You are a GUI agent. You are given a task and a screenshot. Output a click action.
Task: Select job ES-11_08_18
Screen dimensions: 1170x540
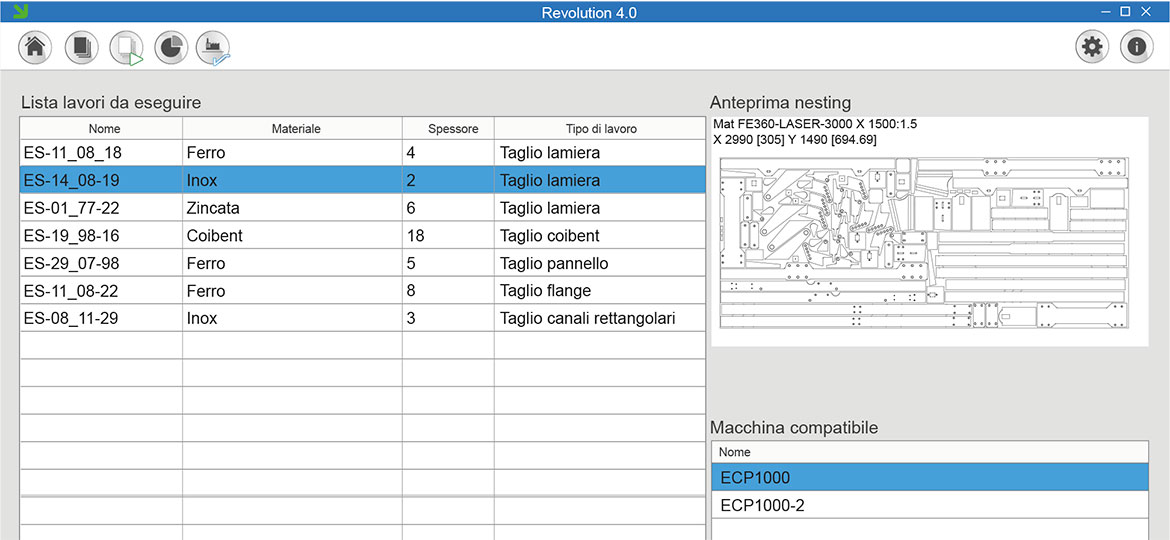pos(363,153)
